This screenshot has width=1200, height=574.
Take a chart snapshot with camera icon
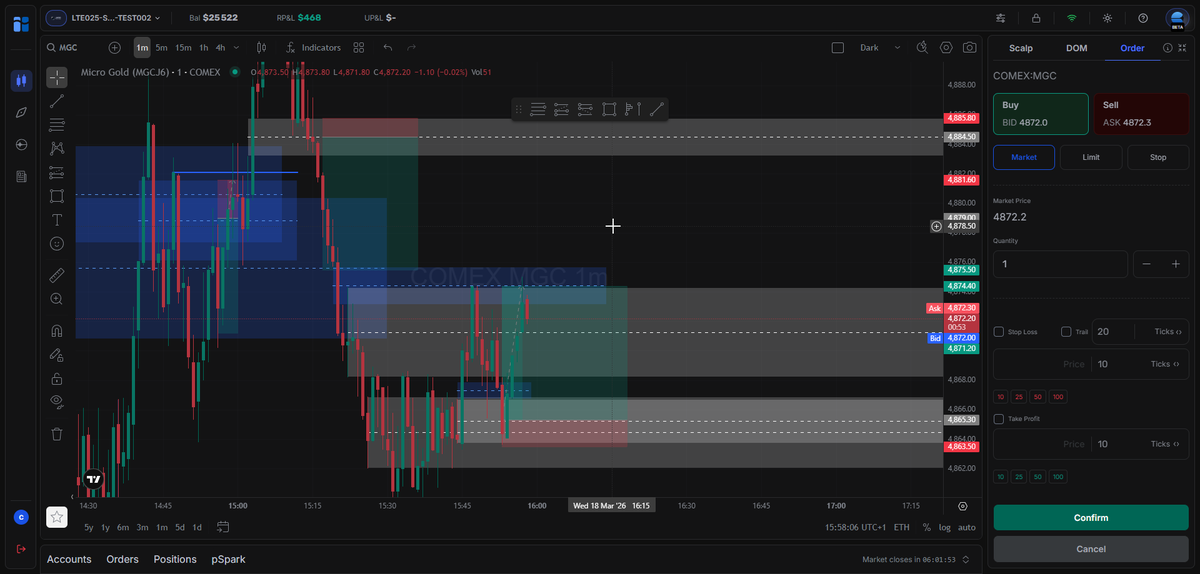(x=970, y=47)
